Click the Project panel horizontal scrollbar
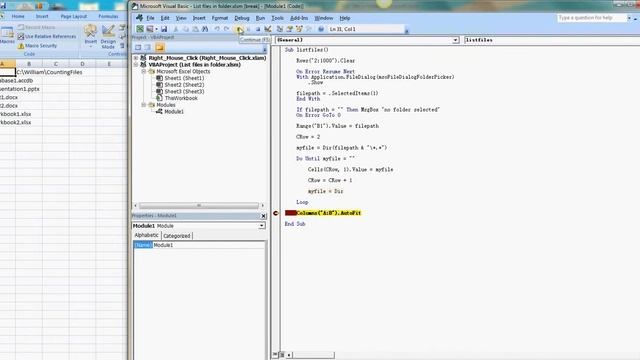The width and height of the screenshot is (640, 360). [199, 205]
